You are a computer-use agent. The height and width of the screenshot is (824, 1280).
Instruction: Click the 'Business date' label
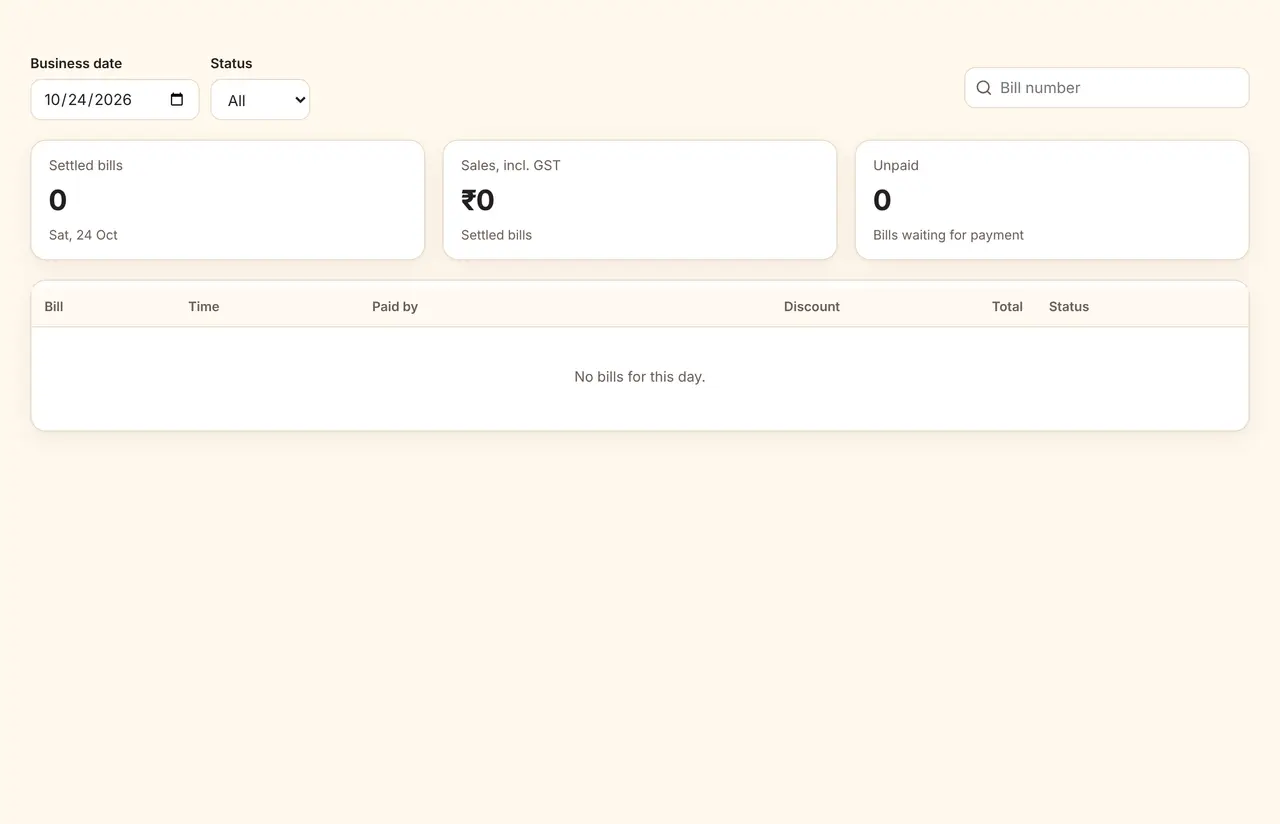(76, 63)
